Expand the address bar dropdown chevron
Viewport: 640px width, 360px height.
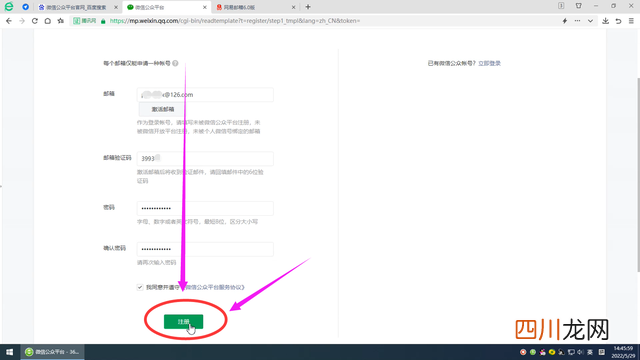coord(590,21)
